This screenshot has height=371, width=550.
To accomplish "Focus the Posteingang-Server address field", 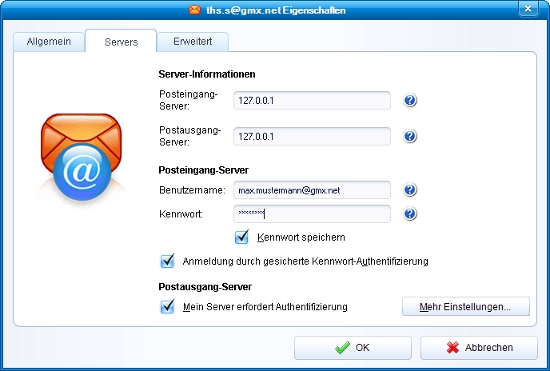I will [312, 100].
